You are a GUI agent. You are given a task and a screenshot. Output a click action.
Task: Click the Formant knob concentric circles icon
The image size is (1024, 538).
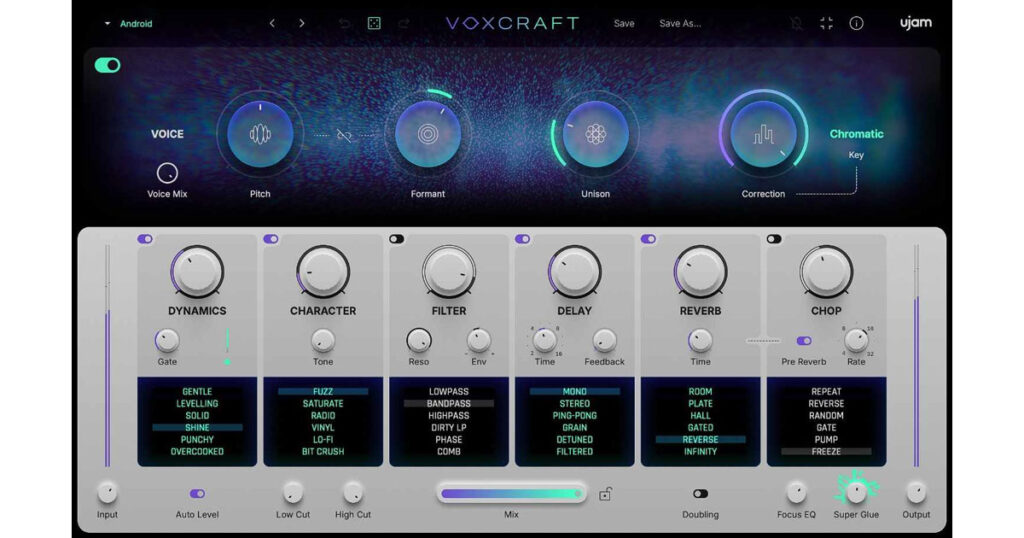tap(428, 134)
